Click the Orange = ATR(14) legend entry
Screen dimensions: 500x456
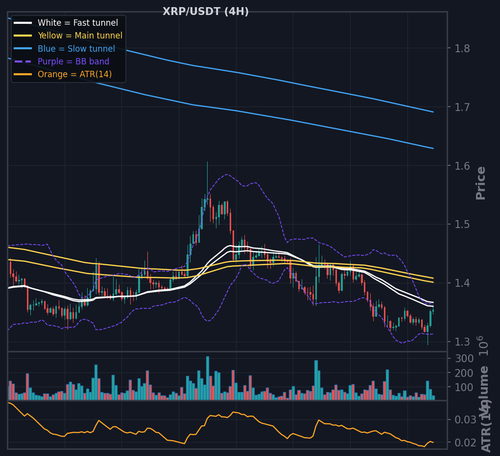(62, 74)
